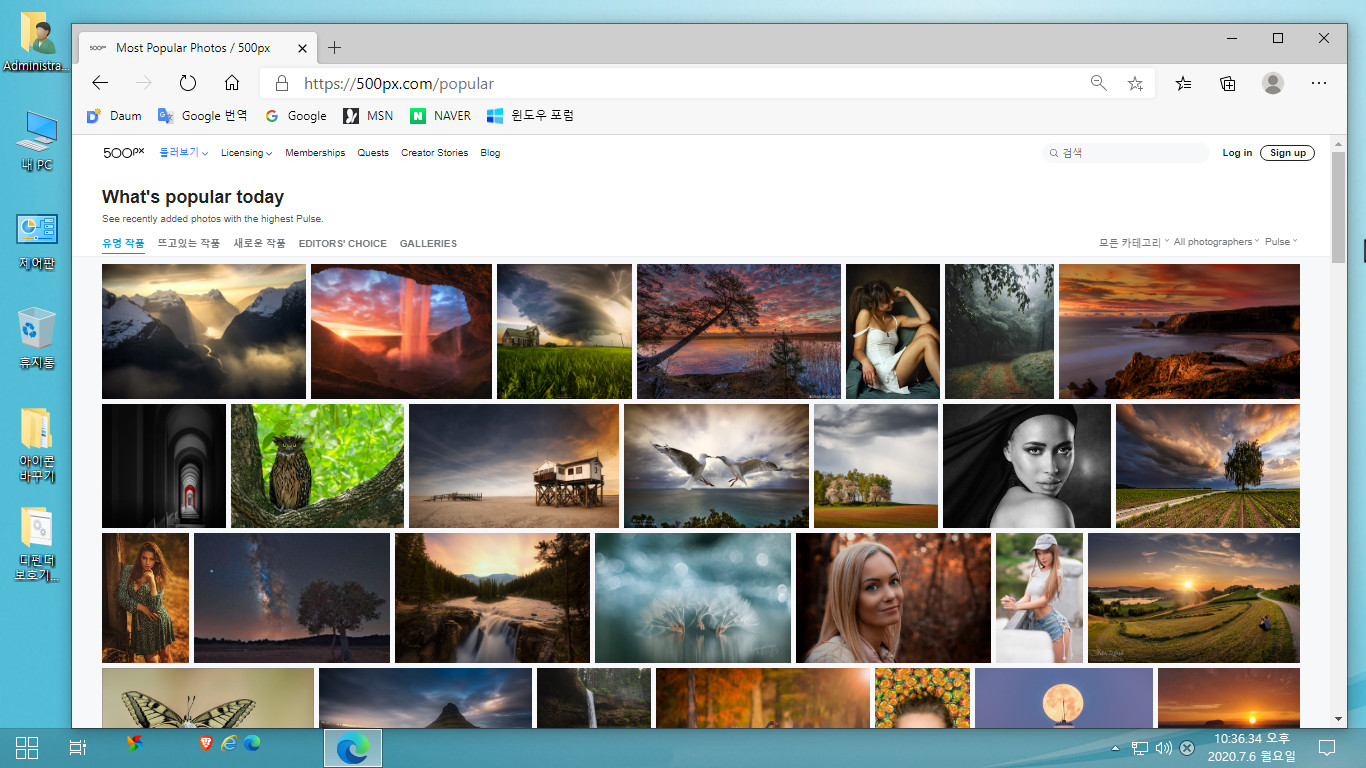Open the black and white portrait photo
The width and height of the screenshot is (1366, 768).
1027,465
